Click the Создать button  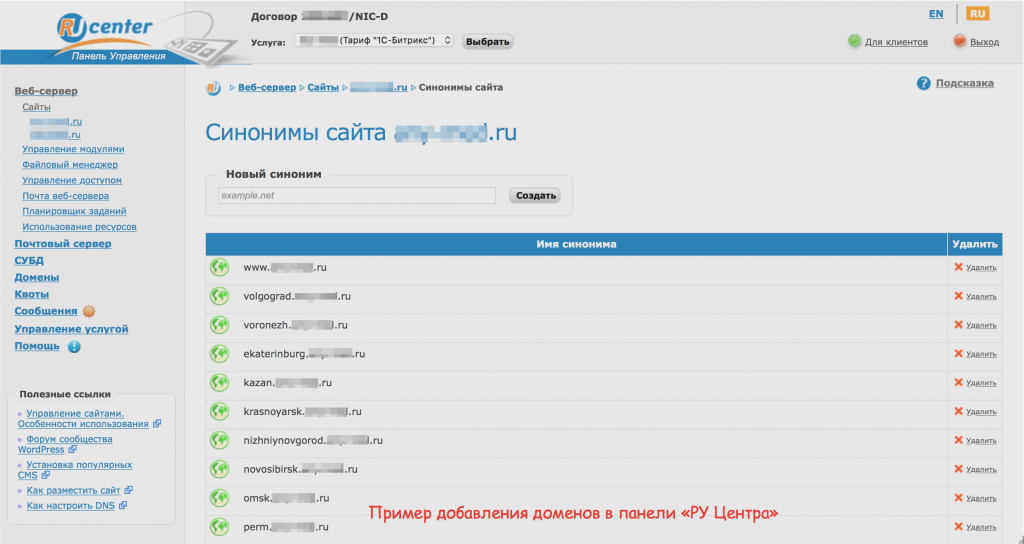[x=535, y=195]
